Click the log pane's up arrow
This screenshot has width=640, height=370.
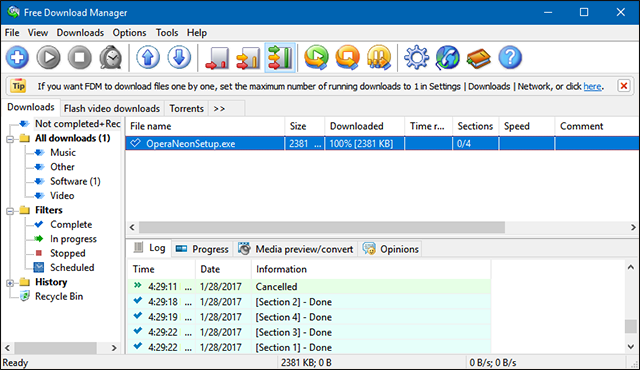click(x=631, y=268)
